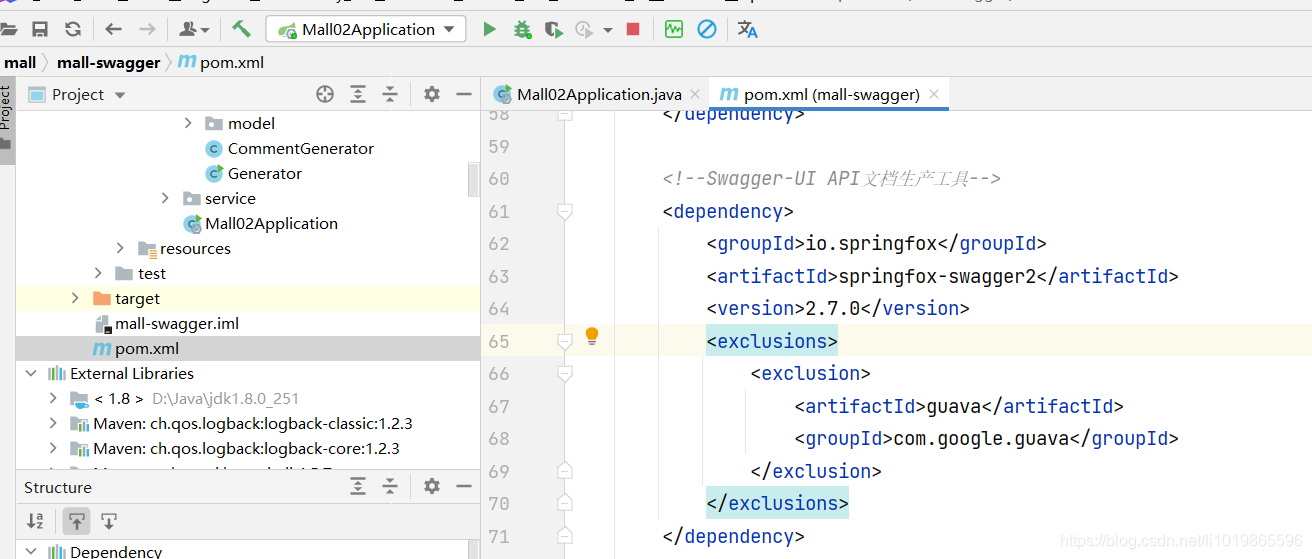Run Mall02Application with green play button
1312x559 pixels.
489,29
